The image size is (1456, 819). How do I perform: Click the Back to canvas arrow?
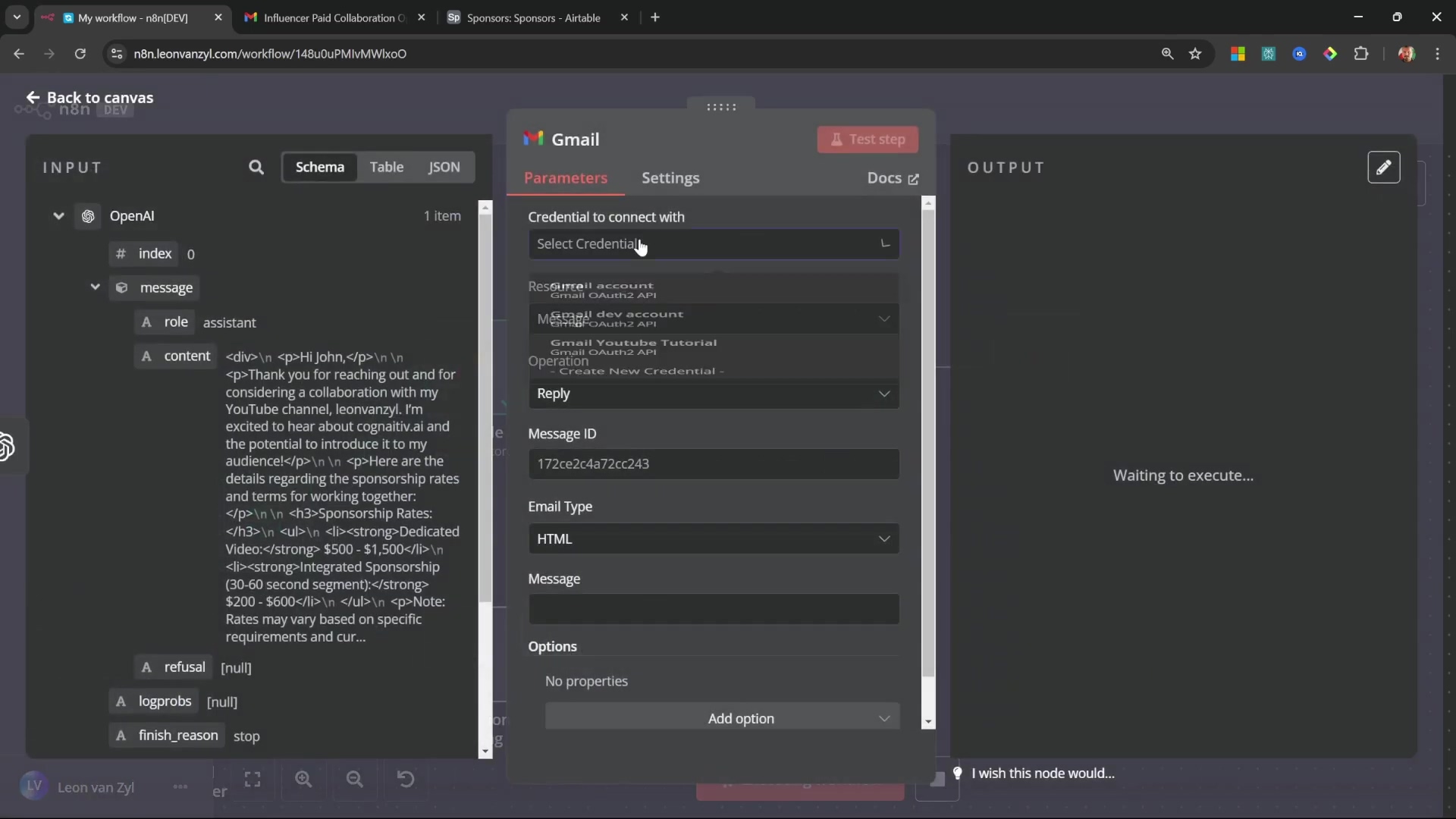(x=33, y=98)
